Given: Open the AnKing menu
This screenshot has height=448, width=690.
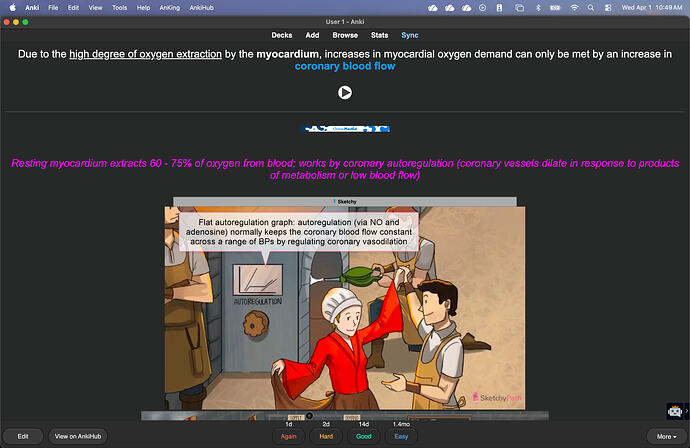Looking at the screenshot, I should [x=169, y=7].
